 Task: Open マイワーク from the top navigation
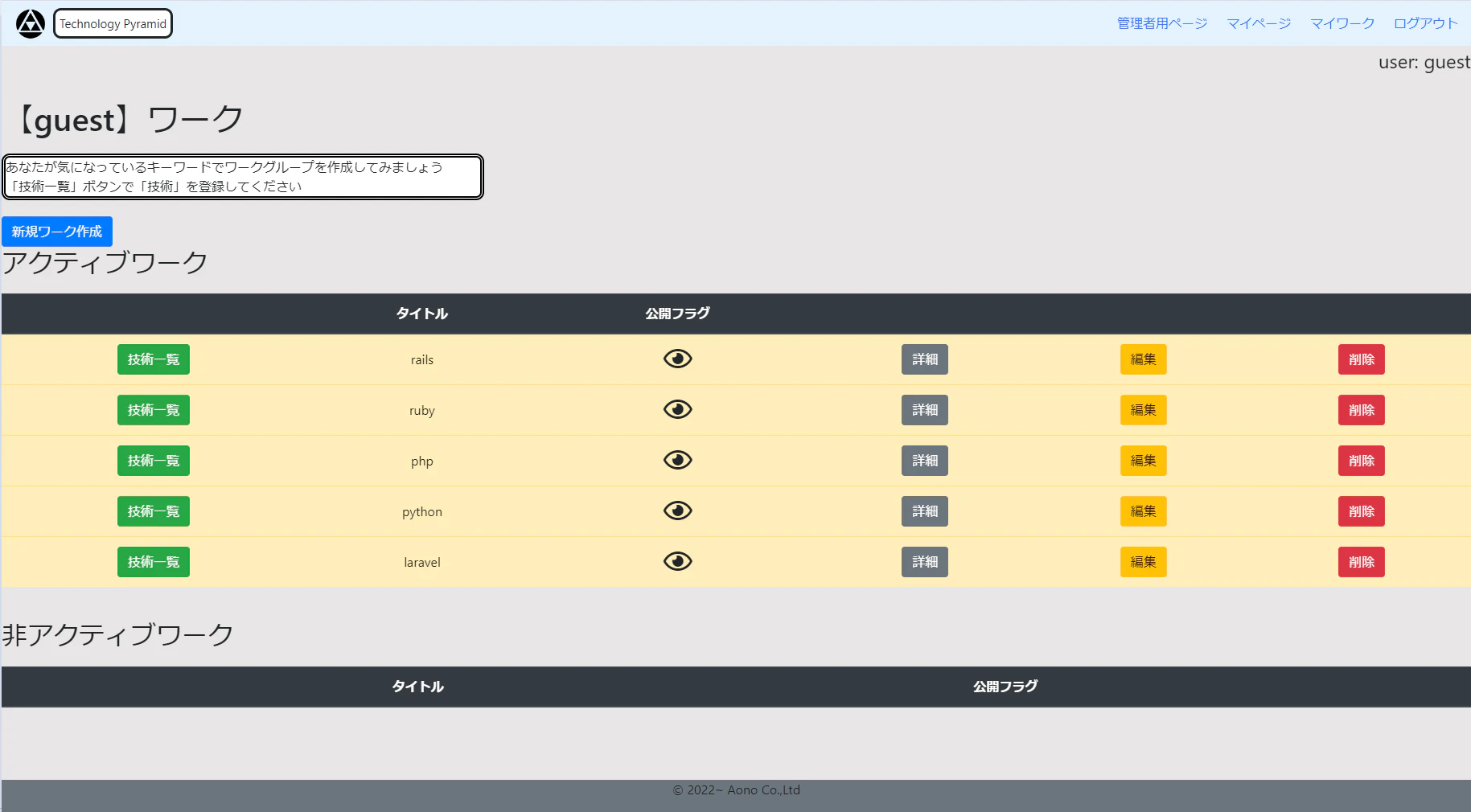[x=1342, y=23]
